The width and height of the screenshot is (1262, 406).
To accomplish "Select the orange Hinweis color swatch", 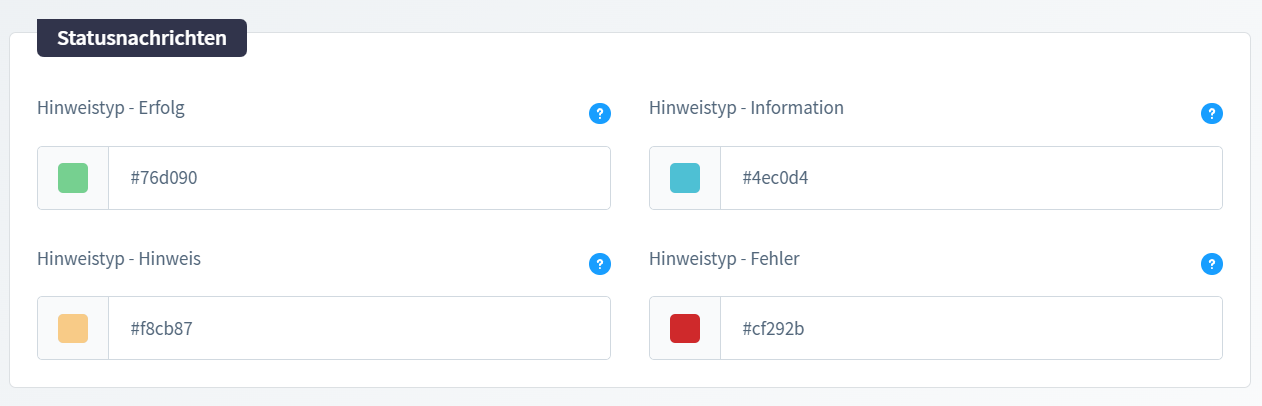I will pos(73,328).
